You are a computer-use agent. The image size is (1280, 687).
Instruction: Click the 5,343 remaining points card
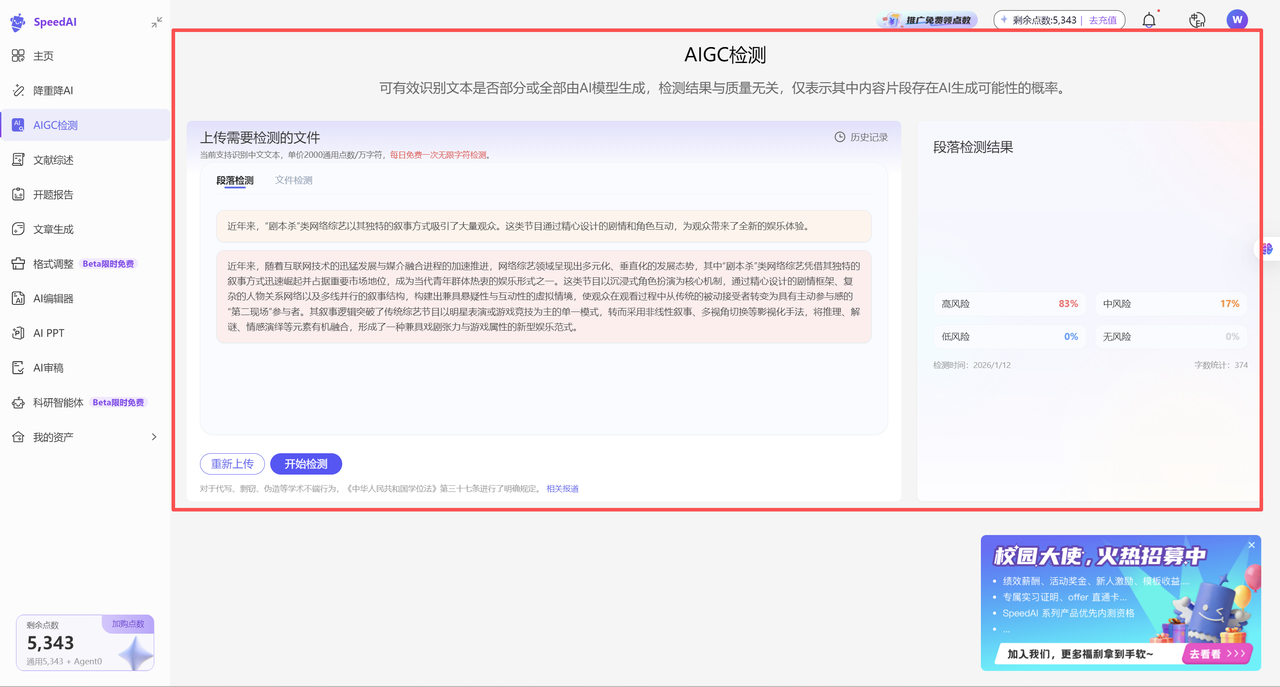[85, 643]
